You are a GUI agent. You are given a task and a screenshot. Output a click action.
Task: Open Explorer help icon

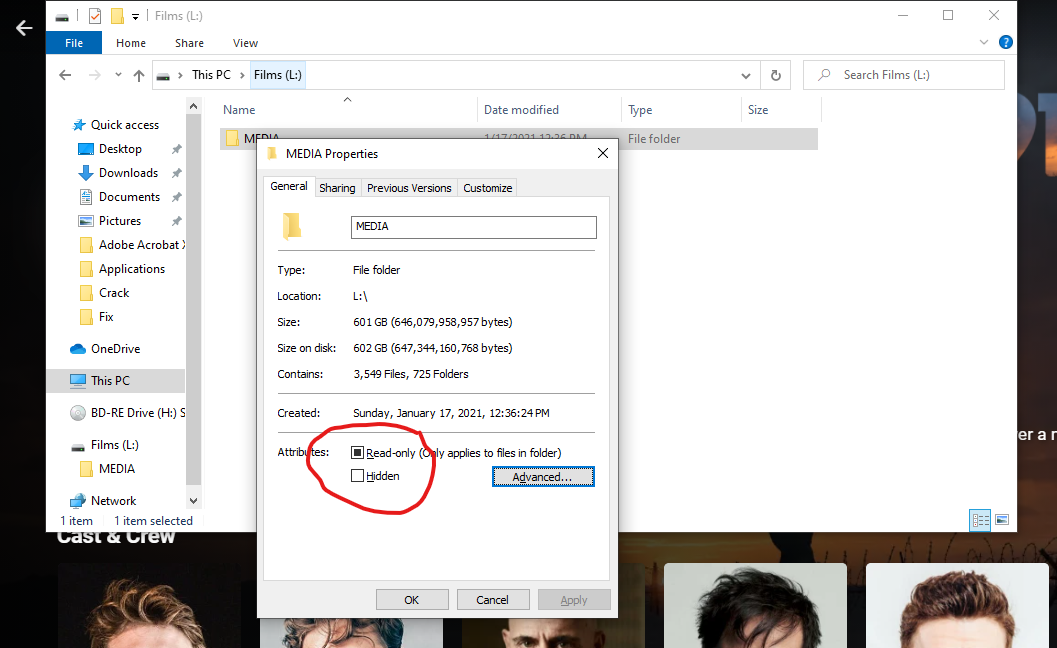click(1005, 42)
